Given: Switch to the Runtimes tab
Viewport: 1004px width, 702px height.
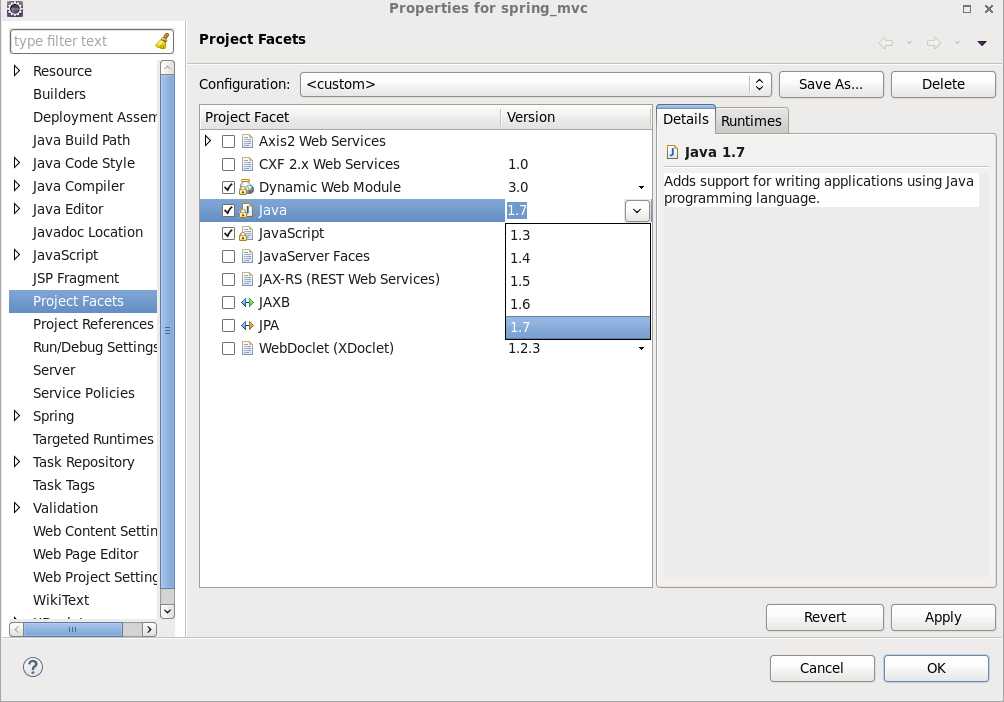Looking at the screenshot, I should tap(751, 121).
